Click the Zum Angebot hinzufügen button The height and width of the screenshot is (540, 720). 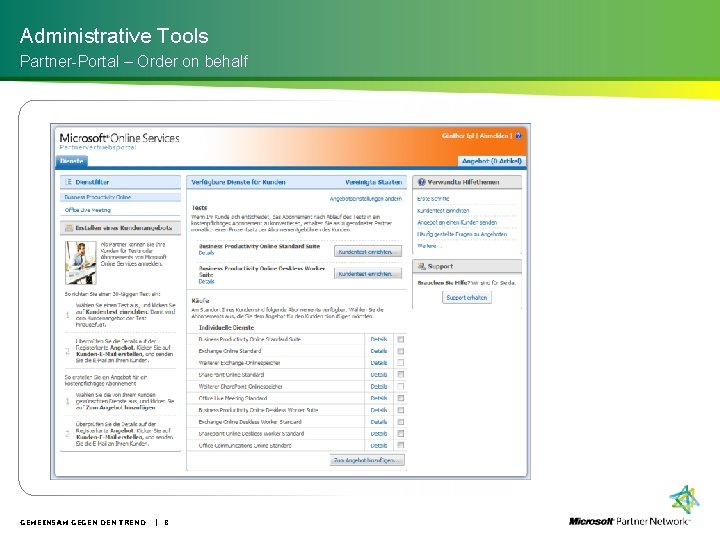[x=367, y=460]
